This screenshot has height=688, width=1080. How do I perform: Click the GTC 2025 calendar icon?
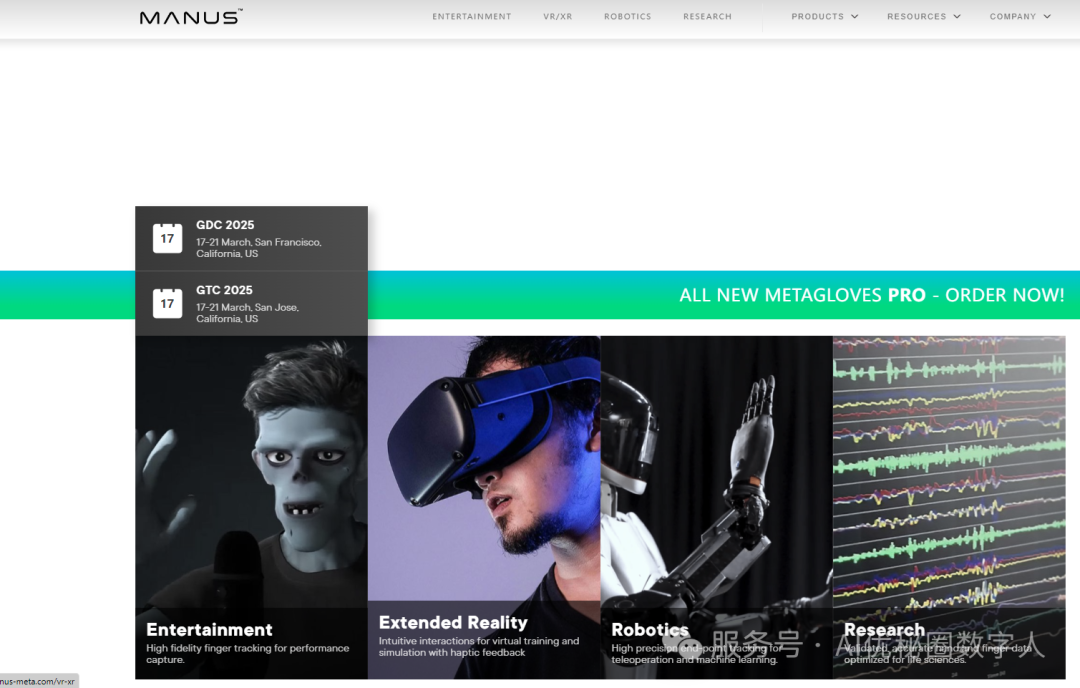pyautogui.click(x=167, y=303)
